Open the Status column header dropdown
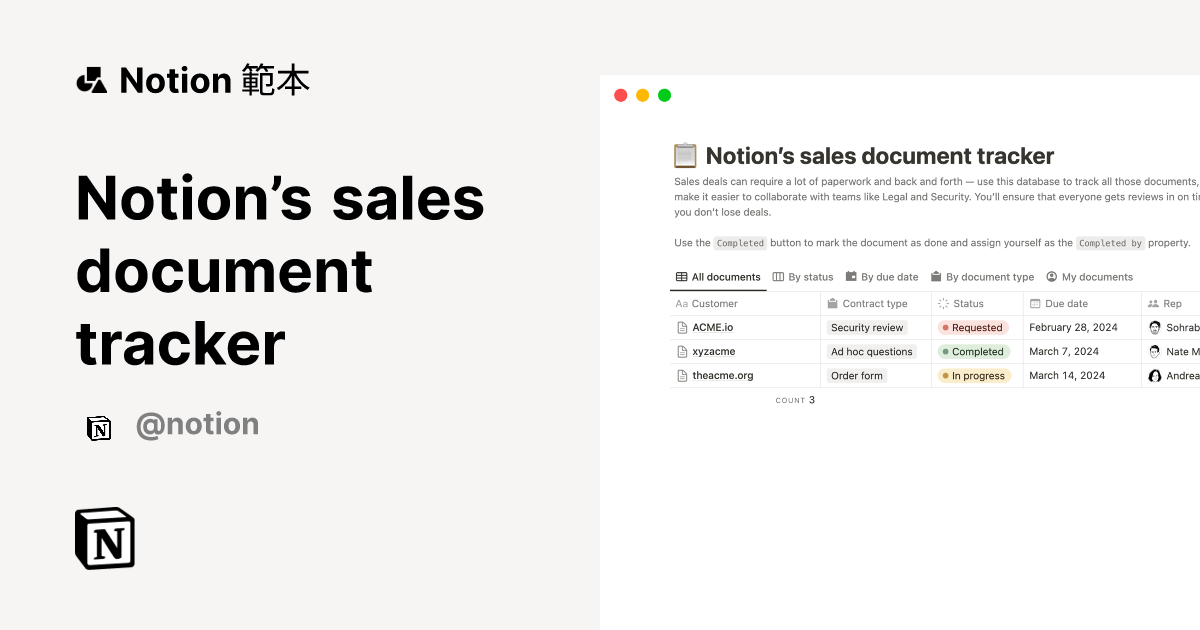Image resolution: width=1200 pixels, height=630 pixels. coord(966,303)
